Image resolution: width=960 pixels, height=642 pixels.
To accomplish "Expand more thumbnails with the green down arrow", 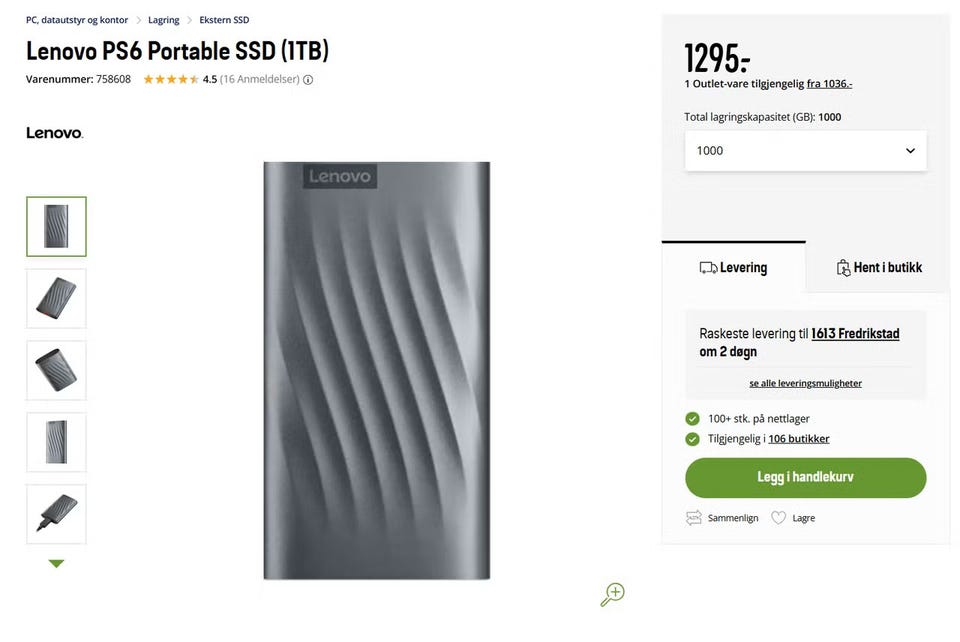I will pos(56,564).
